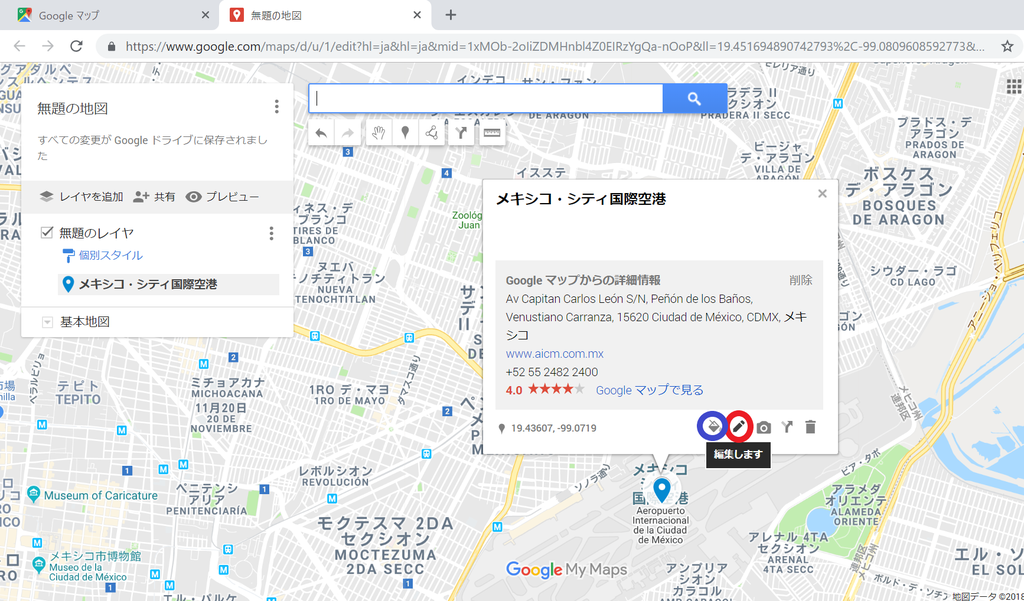Open www.aicm.com.mx link
The width and height of the screenshot is (1024, 601).
[x=554, y=353]
